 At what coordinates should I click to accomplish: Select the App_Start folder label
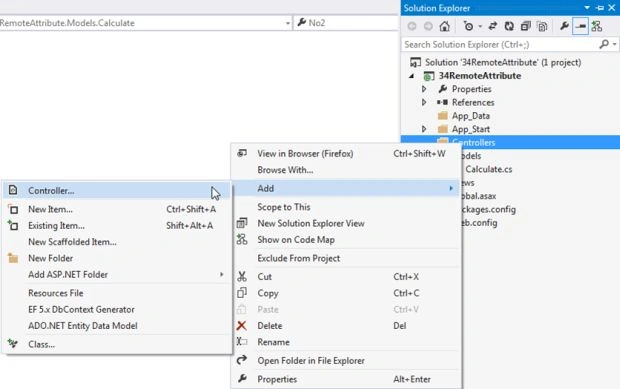click(471, 129)
